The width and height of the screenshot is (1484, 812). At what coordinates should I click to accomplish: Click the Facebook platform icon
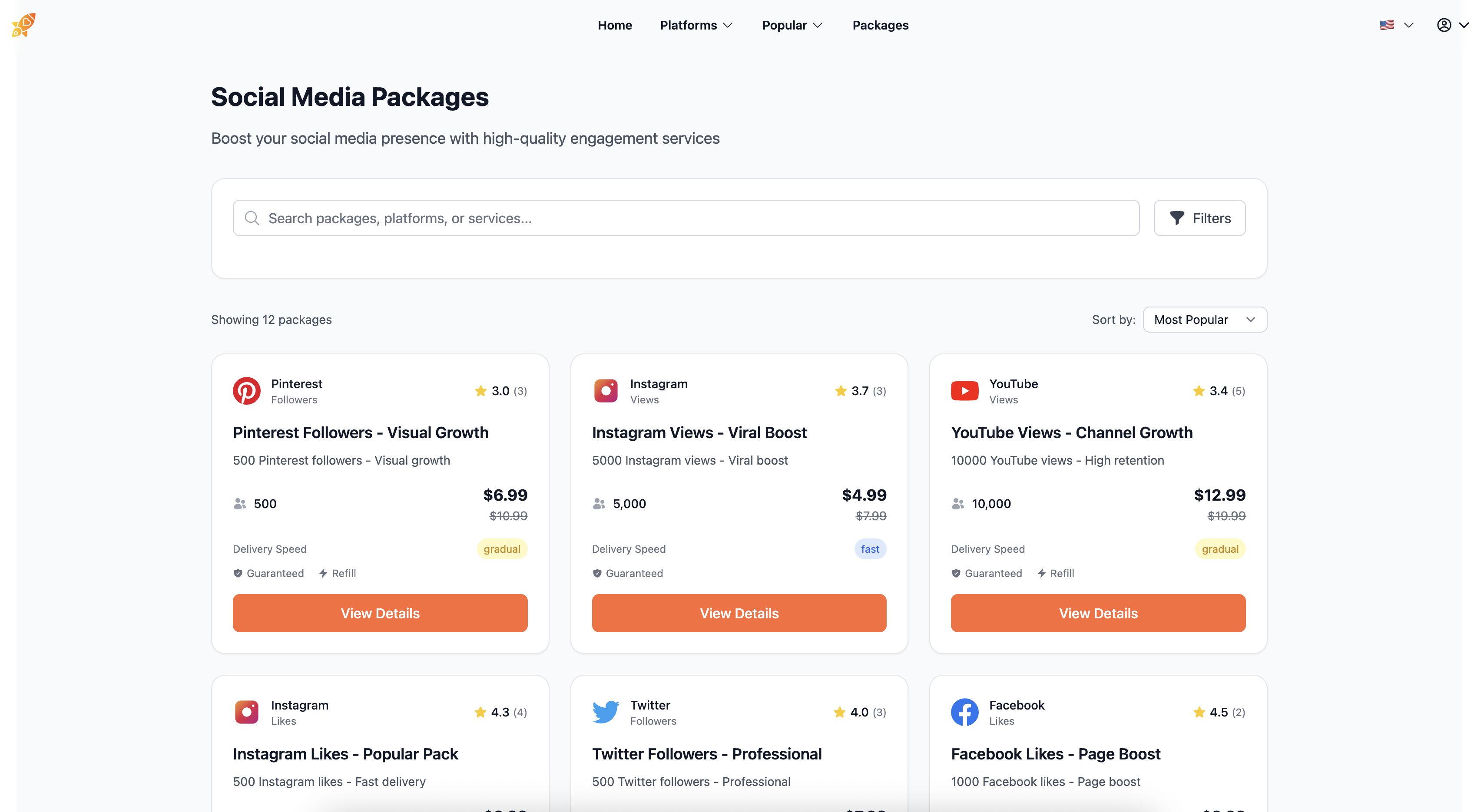pos(964,713)
